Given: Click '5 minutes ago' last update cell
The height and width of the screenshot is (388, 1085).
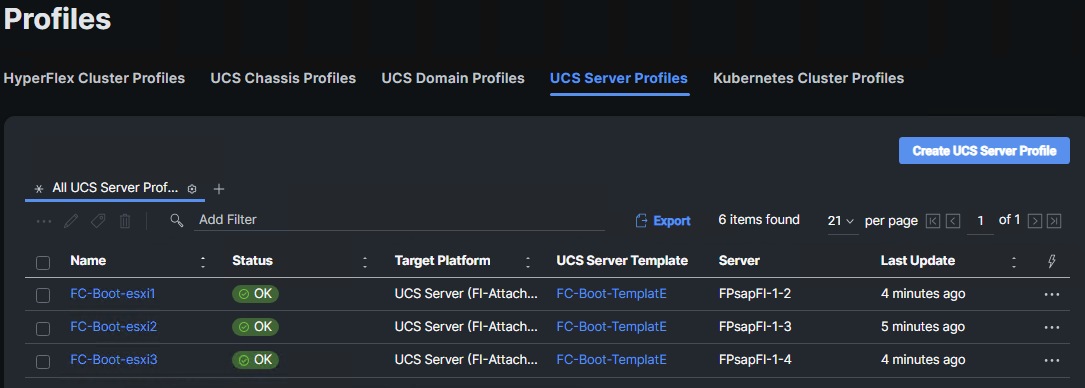Looking at the screenshot, I should 923,326.
